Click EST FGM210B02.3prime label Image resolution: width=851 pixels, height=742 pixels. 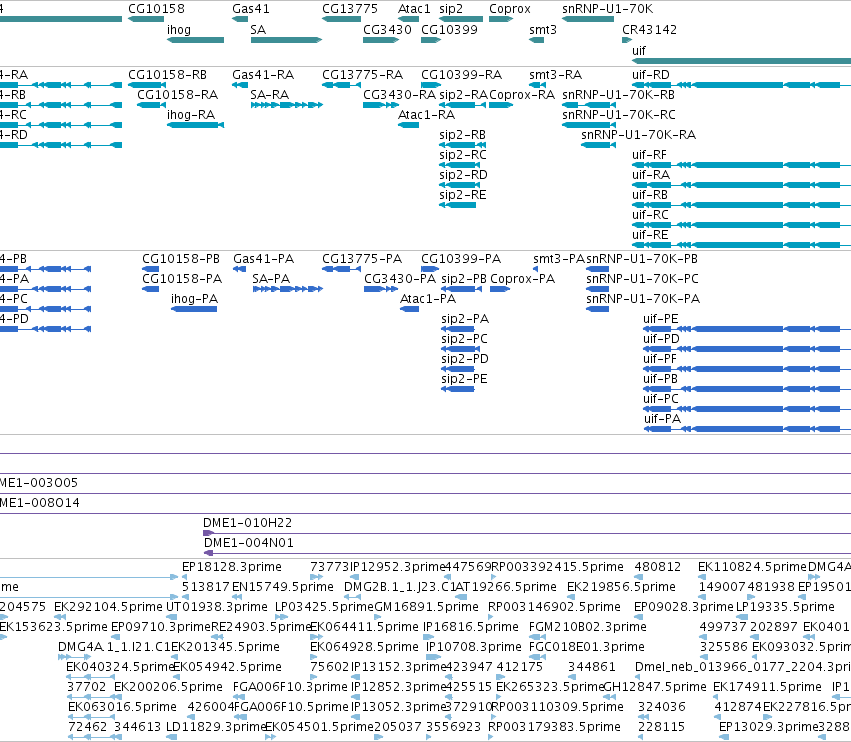pyautogui.click(x=588, y=627)
